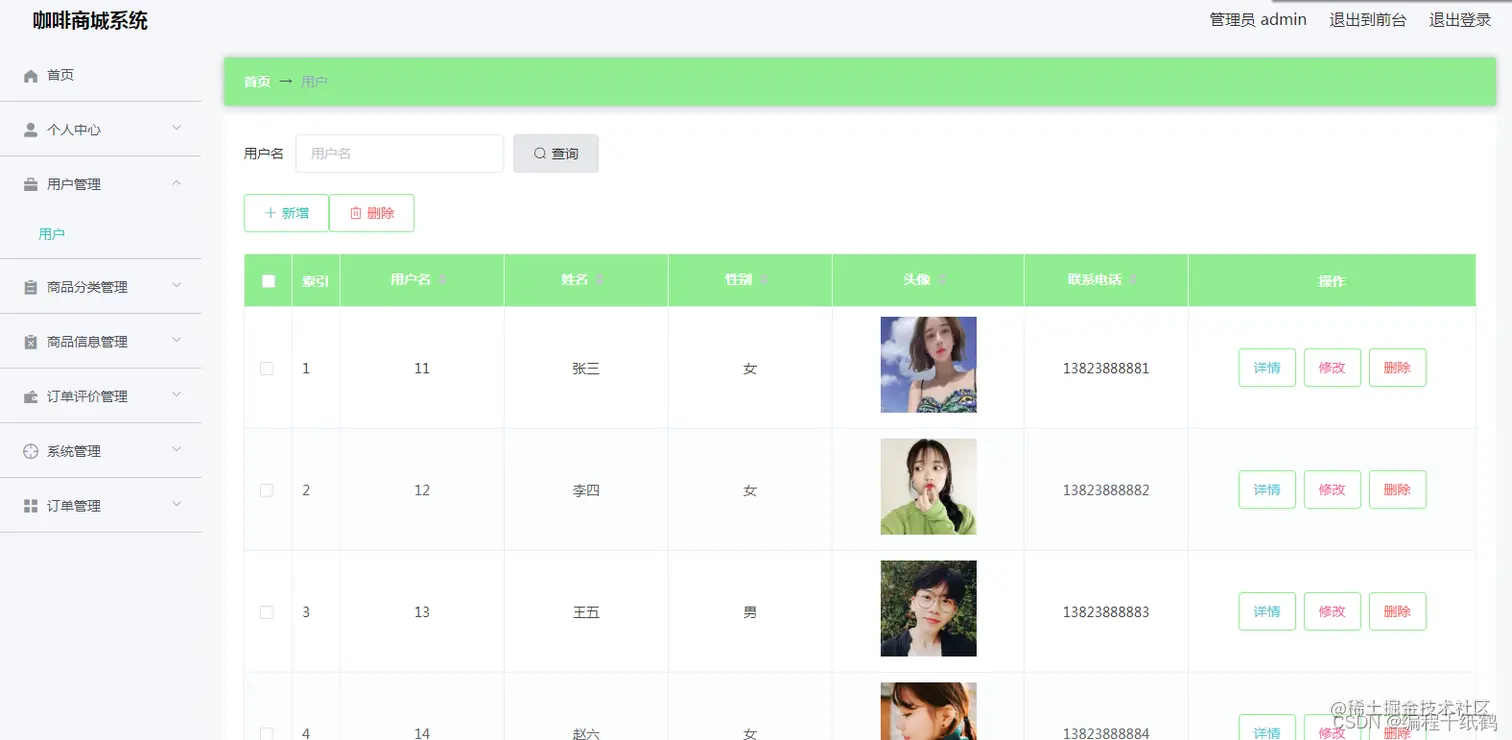Sort by 头像 column sort arrows
Screen dimensions: 1512x740
pos(942,280)
